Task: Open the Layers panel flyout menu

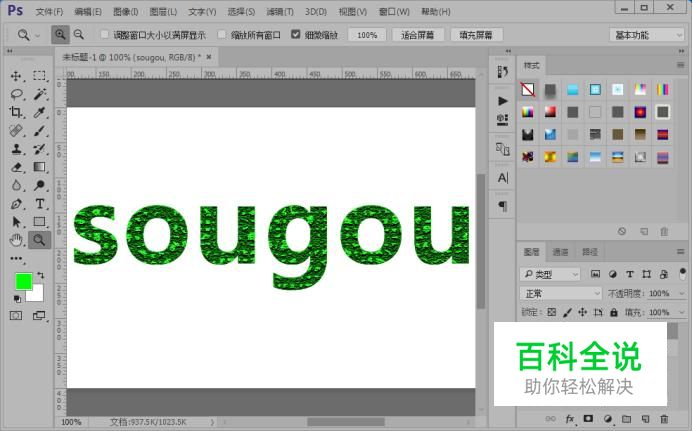Action: 680,251
